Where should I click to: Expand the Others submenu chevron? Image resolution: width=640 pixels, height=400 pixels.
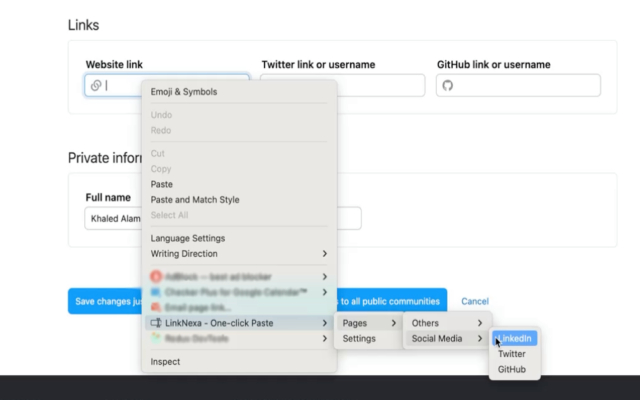[480, 323]
